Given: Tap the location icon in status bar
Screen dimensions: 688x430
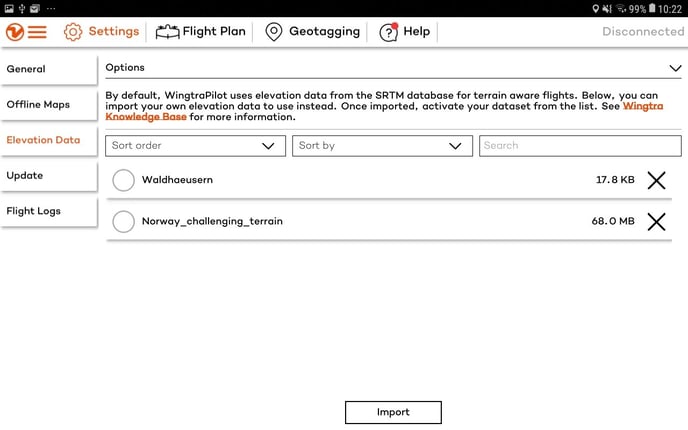Looking at the screenshot, I should [x=595, y=8].
